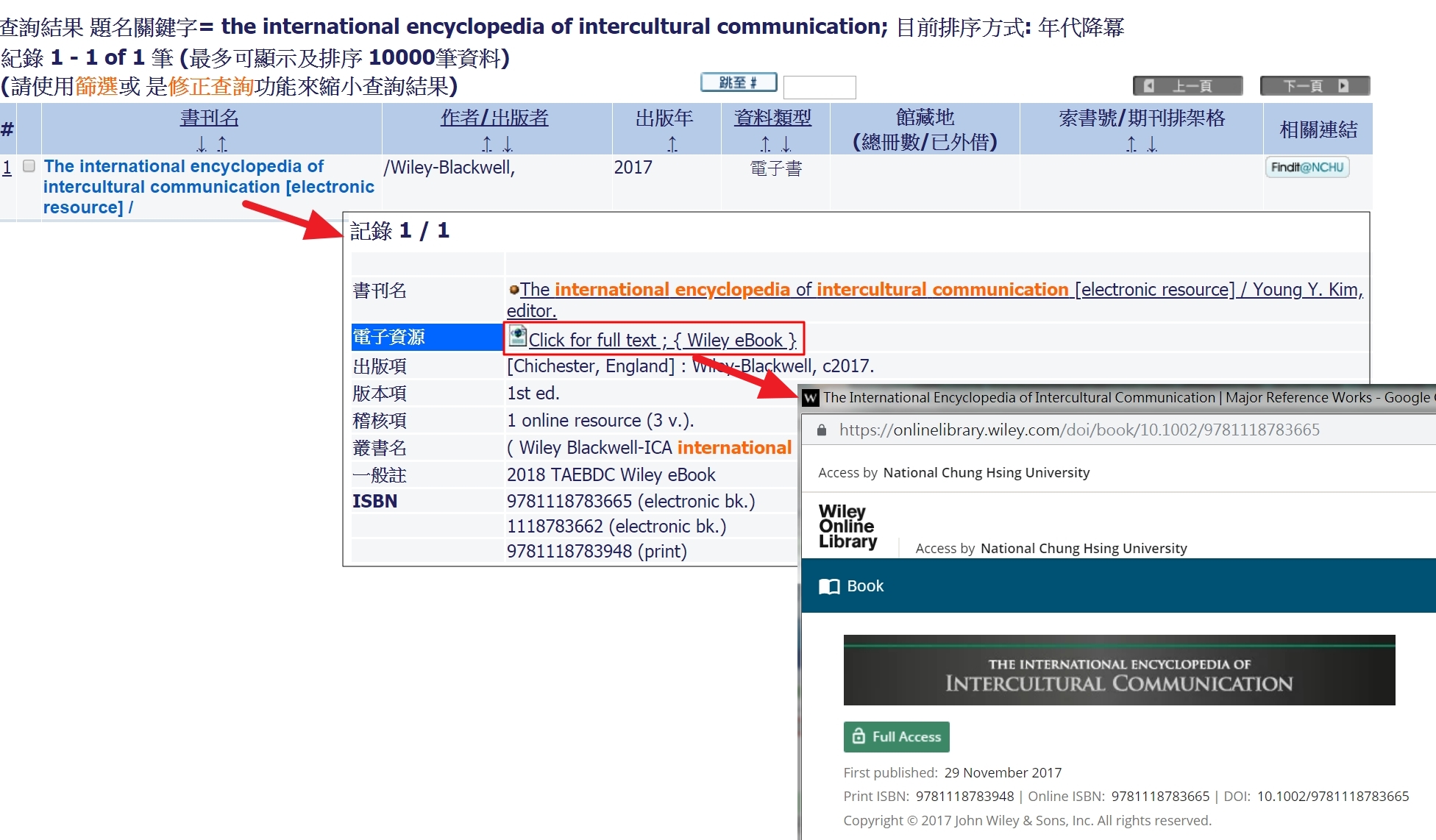This screenshot has width=1436, height=840.
Task: Click the 跳至 # jump button
Action: (739, 82)
